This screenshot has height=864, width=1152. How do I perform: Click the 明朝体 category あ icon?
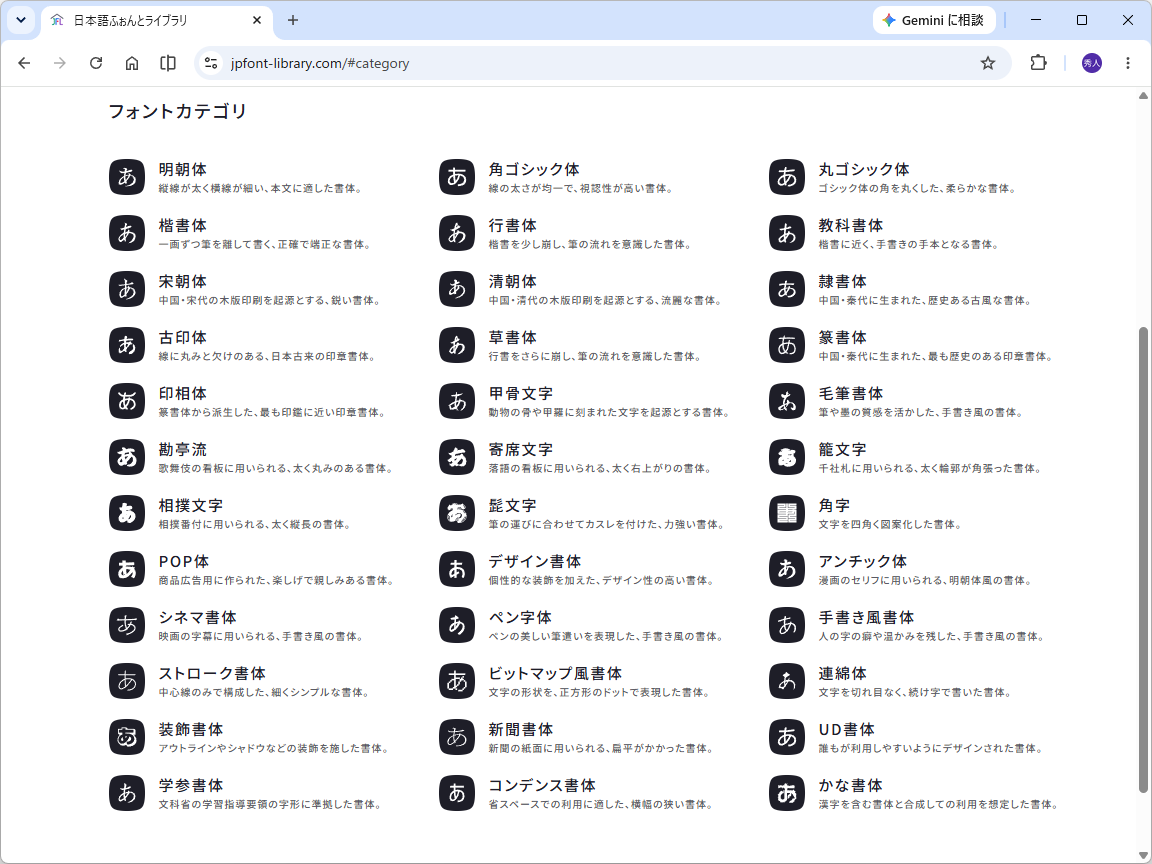127,177
